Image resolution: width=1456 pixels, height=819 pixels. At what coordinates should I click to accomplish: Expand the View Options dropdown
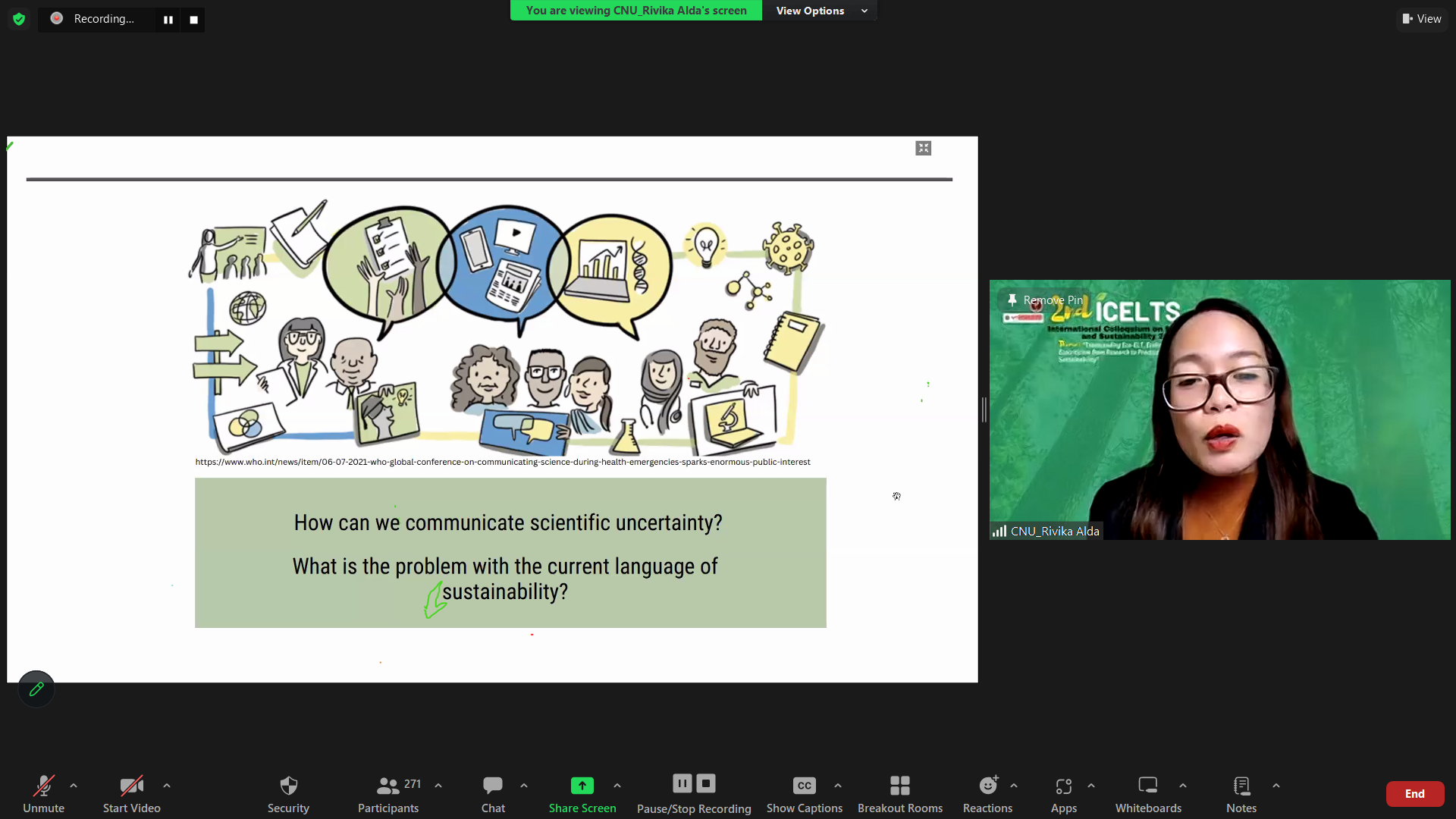(x=821, y=11)
